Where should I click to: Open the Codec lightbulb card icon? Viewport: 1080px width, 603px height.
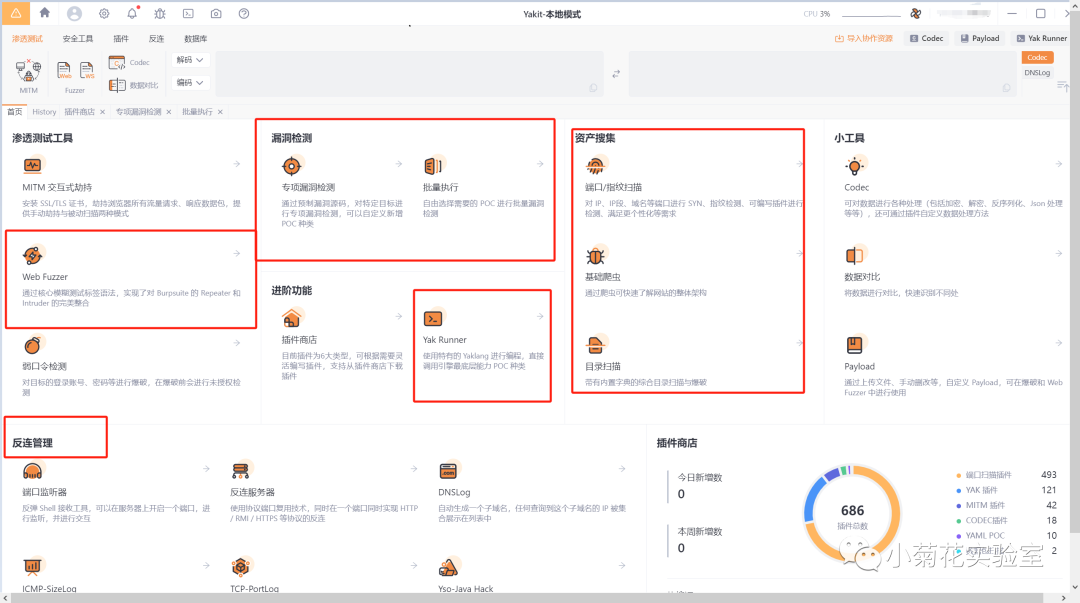(x=855, y=165)
